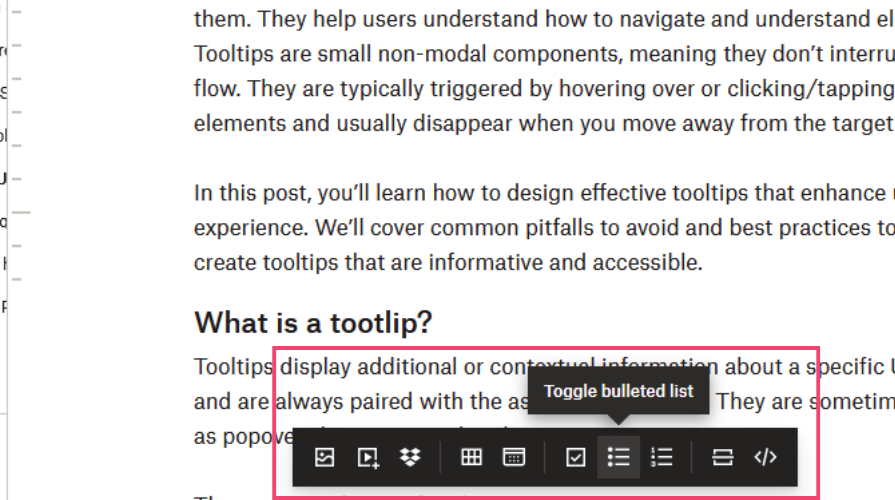Add a timeline with the calendar icon

(514, 457)
